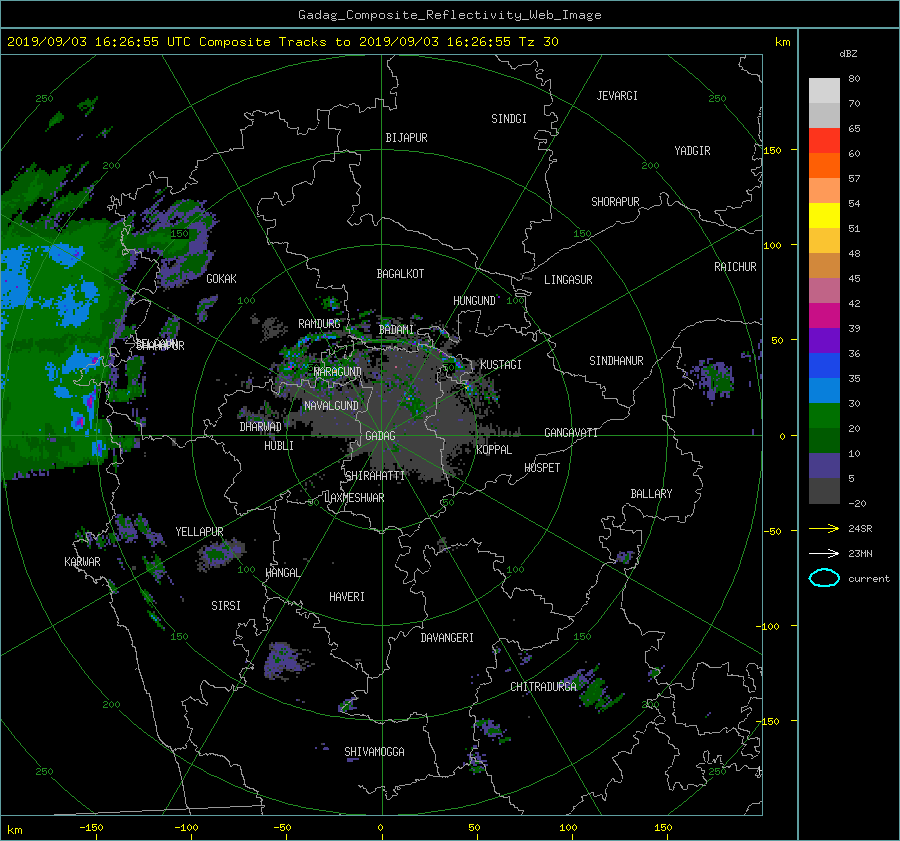
Task: Click the dark green 20 dBZ color swatch
Action: (x=824, y=440)
